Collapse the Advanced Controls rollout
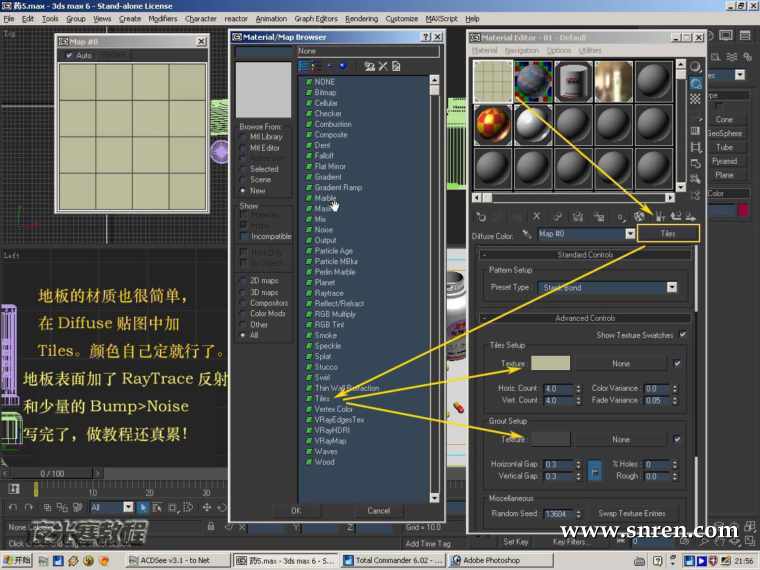Screen dimensions: 760x570 point(585,318)
